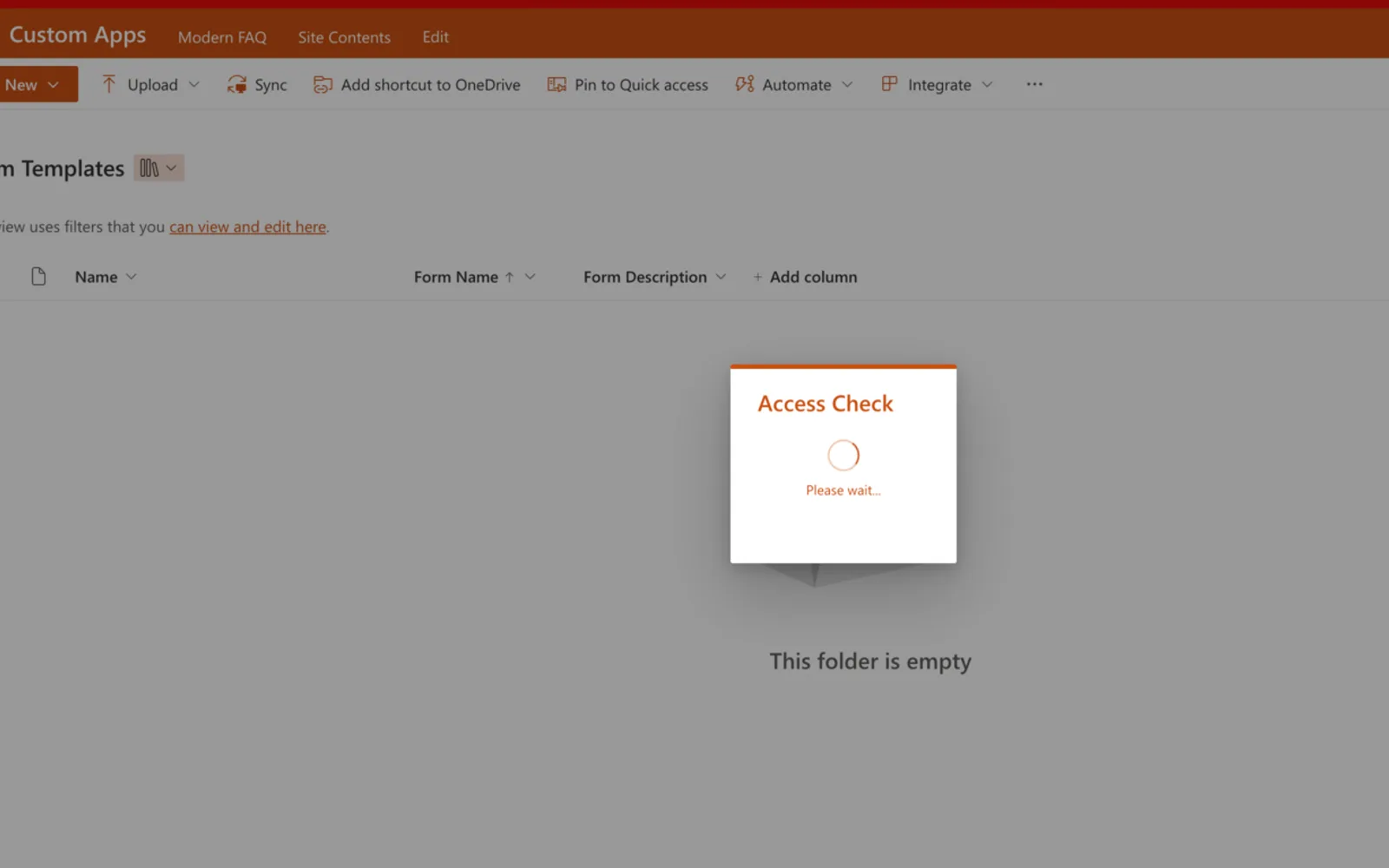Click the Upload arrow icon
Screen dimensions: 1389x868
click(x=109, y=84)
